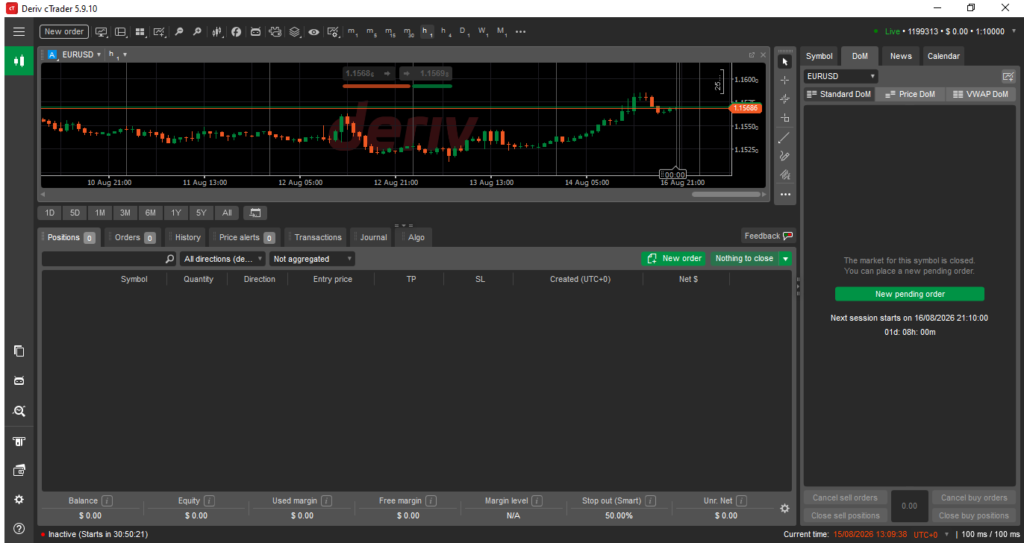
Task: Open the help question mark icon
Action: click(19, 529)
